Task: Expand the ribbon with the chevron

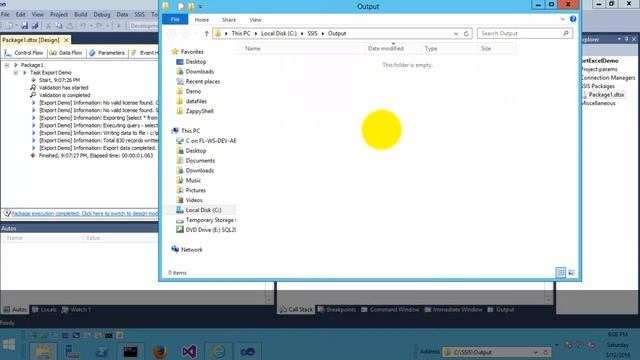Action: [562, 19]
